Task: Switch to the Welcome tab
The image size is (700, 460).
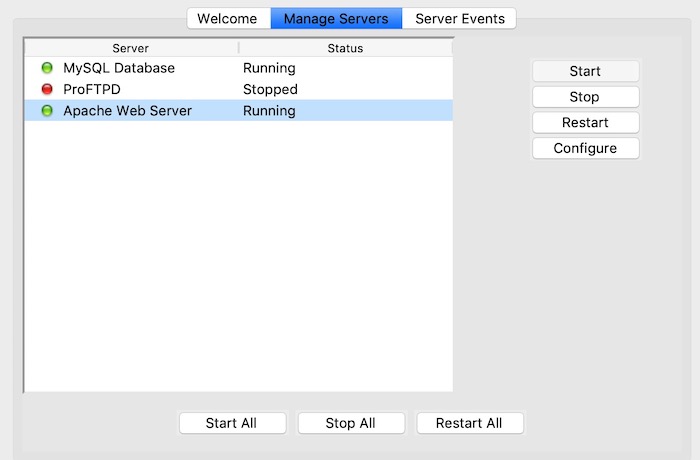Action: coord(227,18)
